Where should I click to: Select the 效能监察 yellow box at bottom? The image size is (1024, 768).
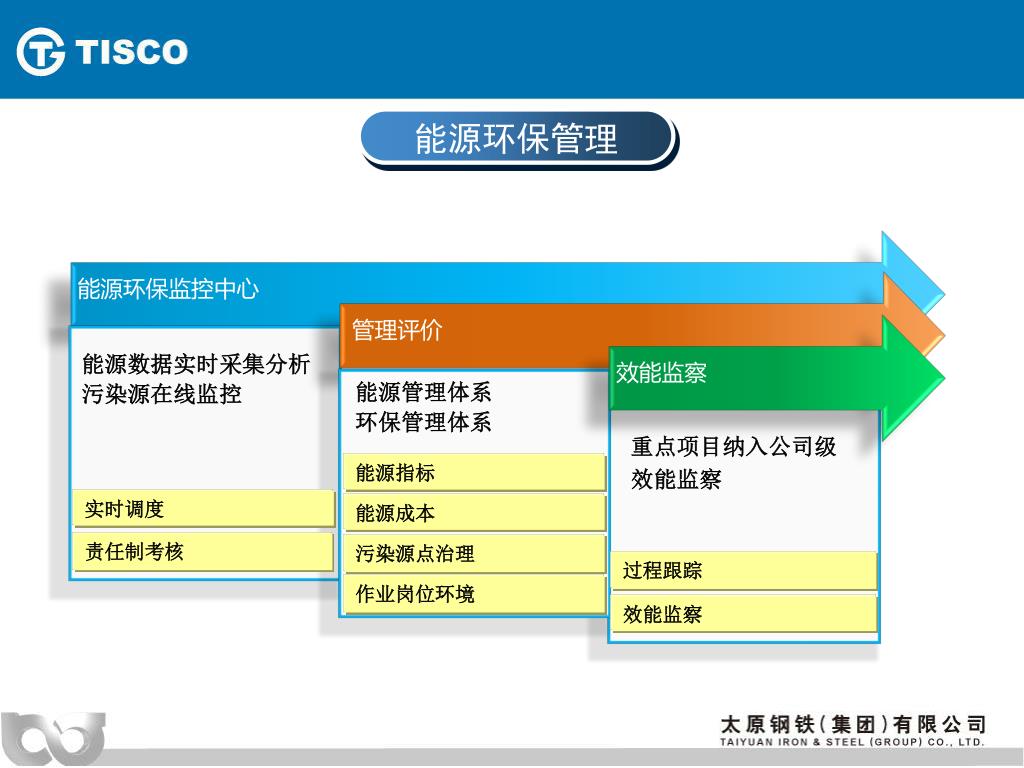click(x=744, y=614)
